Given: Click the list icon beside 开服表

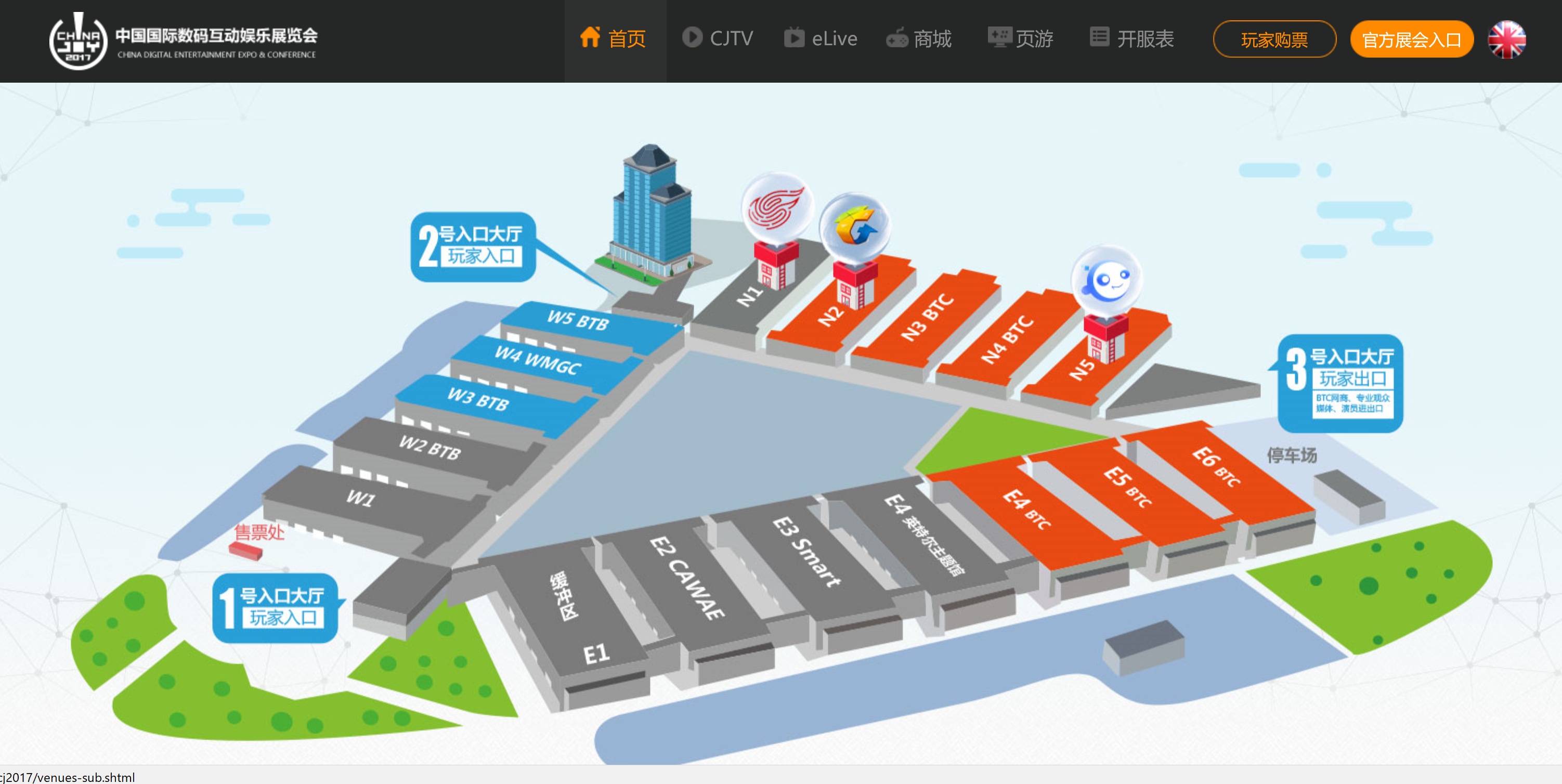Looking at the screenshot, I should (x=1099, y=37).
